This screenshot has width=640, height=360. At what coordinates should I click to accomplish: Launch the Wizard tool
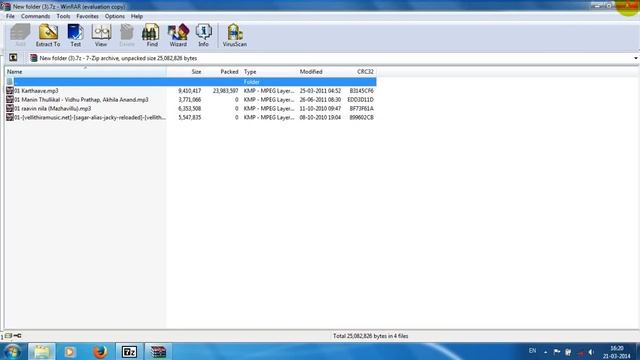click(178, 35)
